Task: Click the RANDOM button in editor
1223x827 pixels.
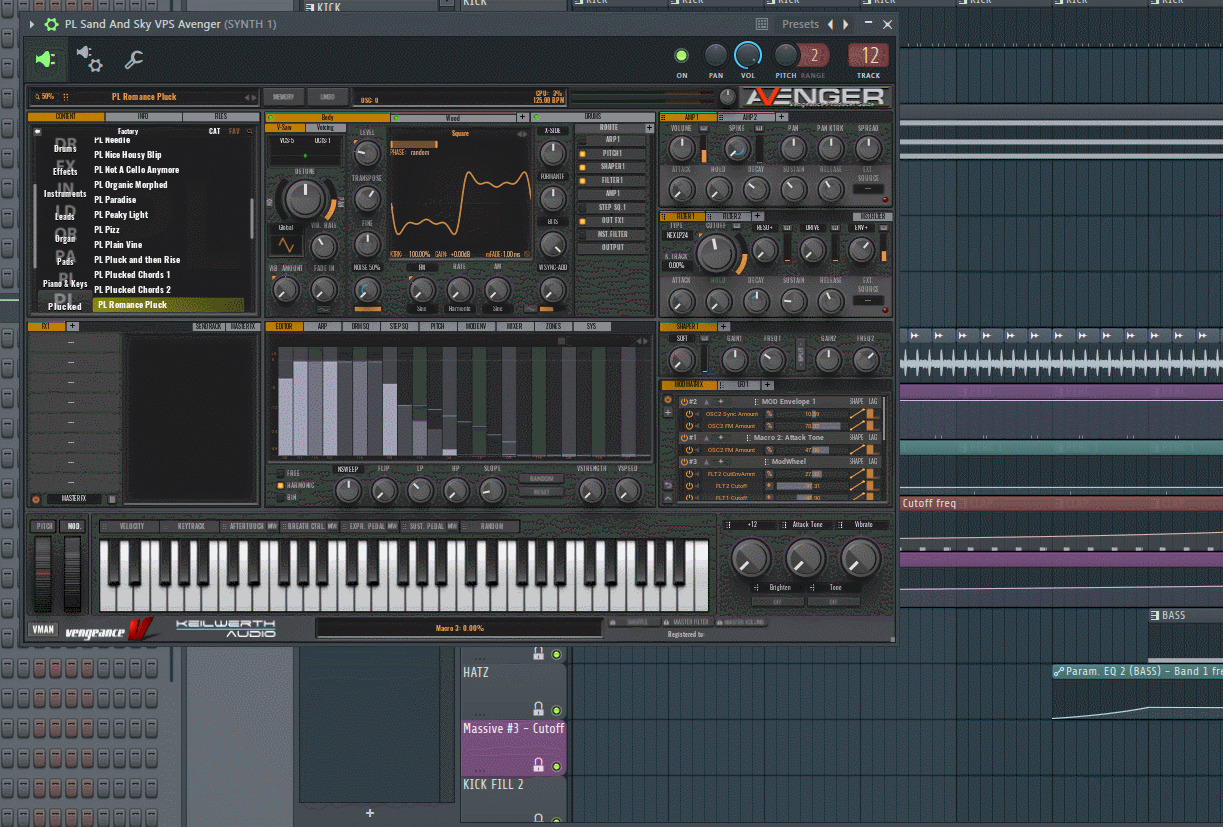Action: (541, 479)
